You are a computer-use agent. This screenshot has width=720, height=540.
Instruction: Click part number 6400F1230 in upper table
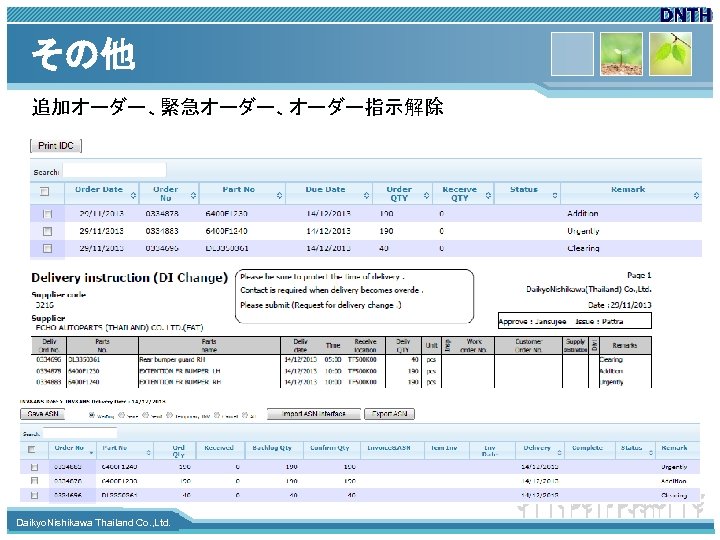pos(226,214)
